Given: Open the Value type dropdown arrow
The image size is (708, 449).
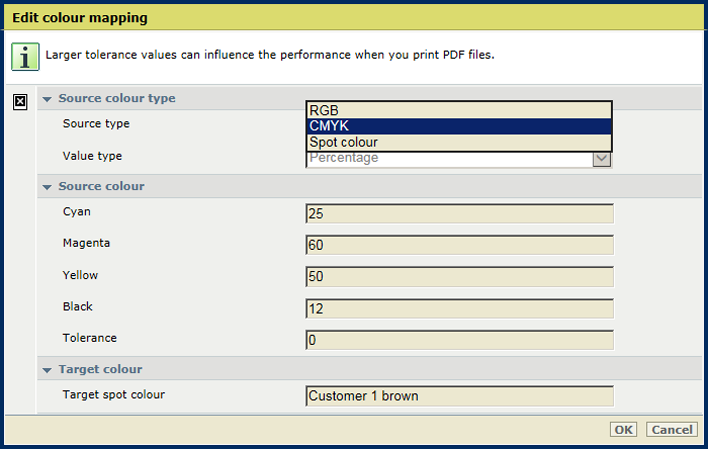Looking at the screenshot, I should 602,158.
